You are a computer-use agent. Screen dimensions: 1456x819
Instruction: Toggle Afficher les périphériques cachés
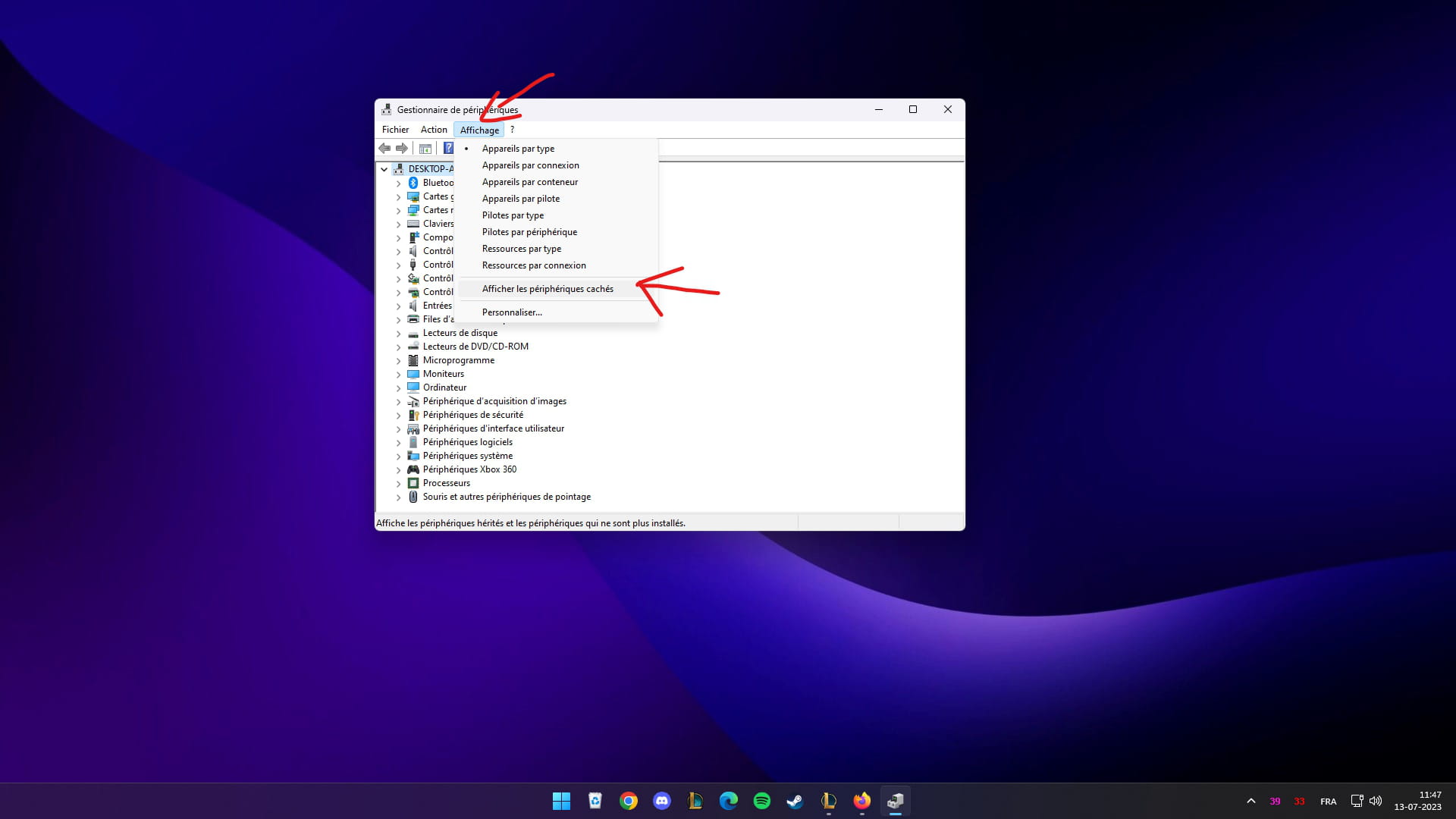coord(548,289)
